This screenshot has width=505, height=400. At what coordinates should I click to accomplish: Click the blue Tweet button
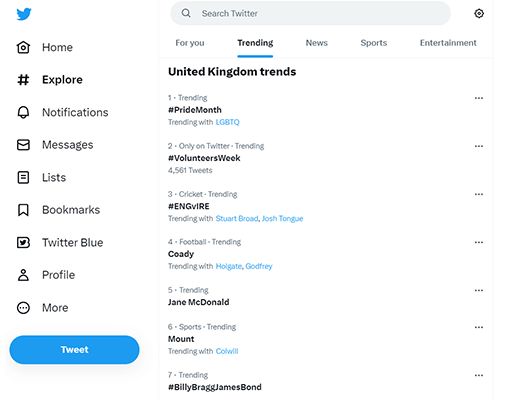(74, 350)
